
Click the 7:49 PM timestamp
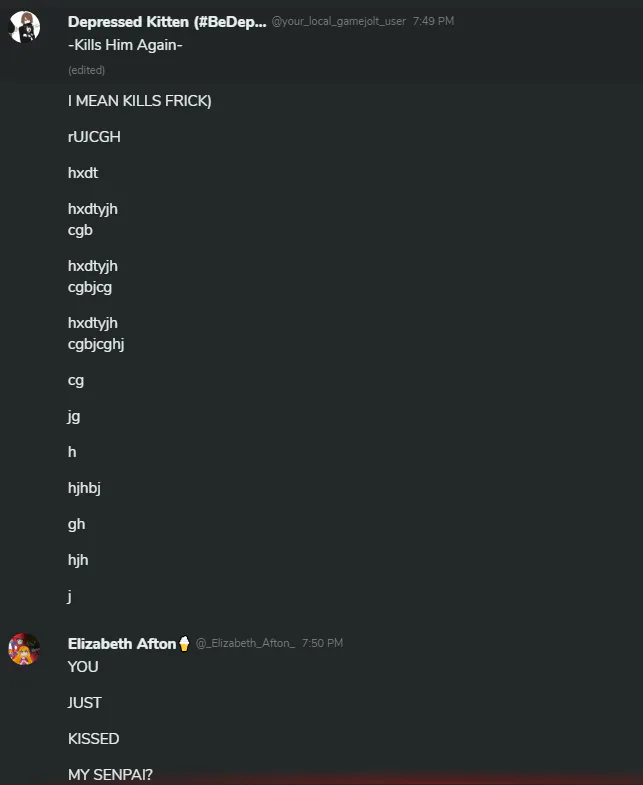click(x=433, y=21)
